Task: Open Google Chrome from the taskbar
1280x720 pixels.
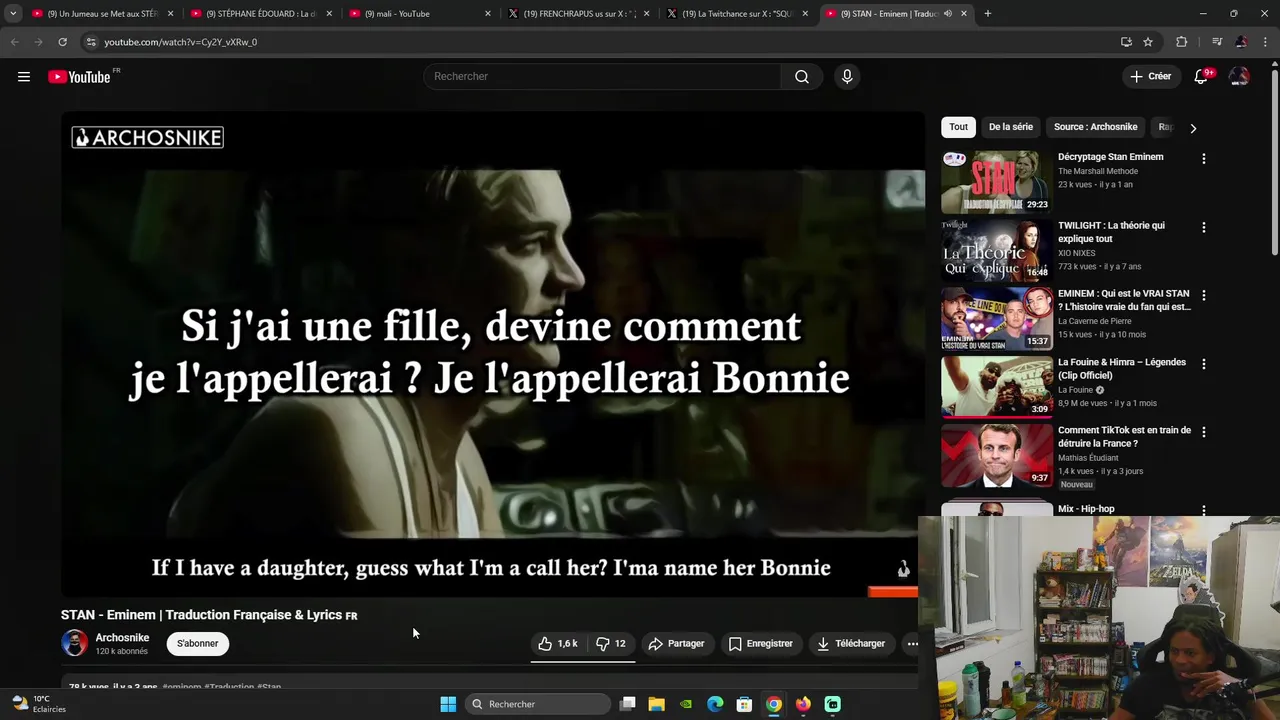Action: point(773,704)
